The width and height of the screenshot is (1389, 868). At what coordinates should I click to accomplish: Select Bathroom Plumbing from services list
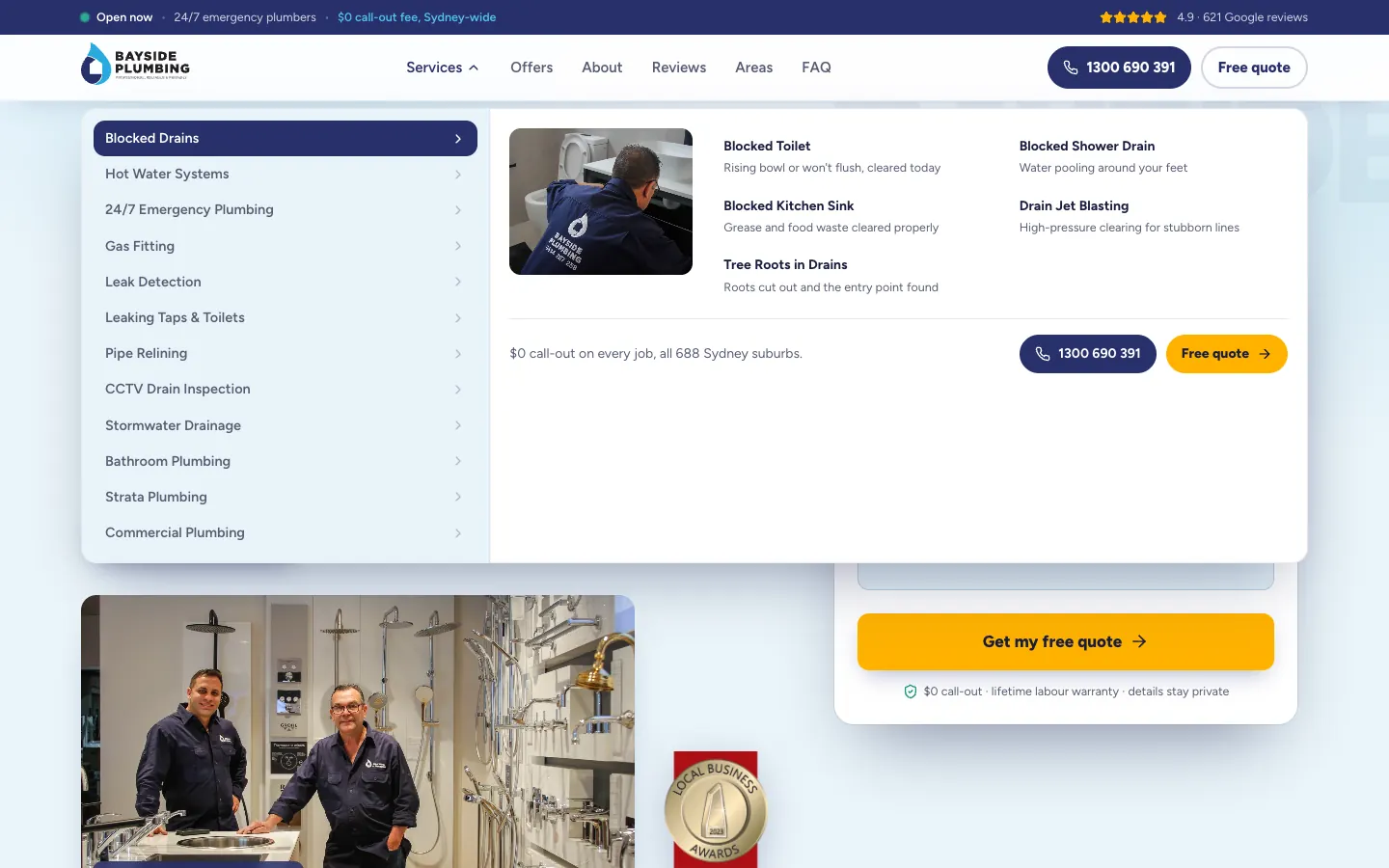point(286,461)
